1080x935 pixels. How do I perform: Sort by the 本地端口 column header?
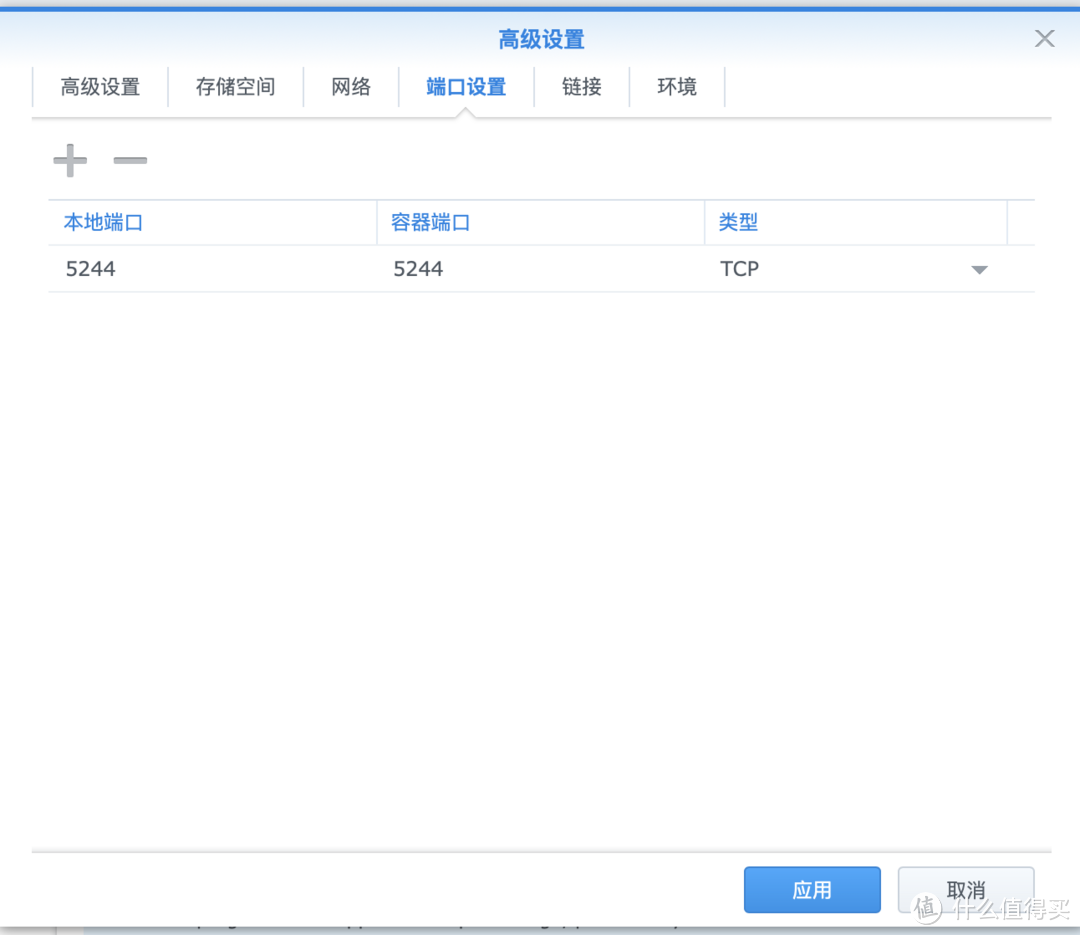click(103, 222)
